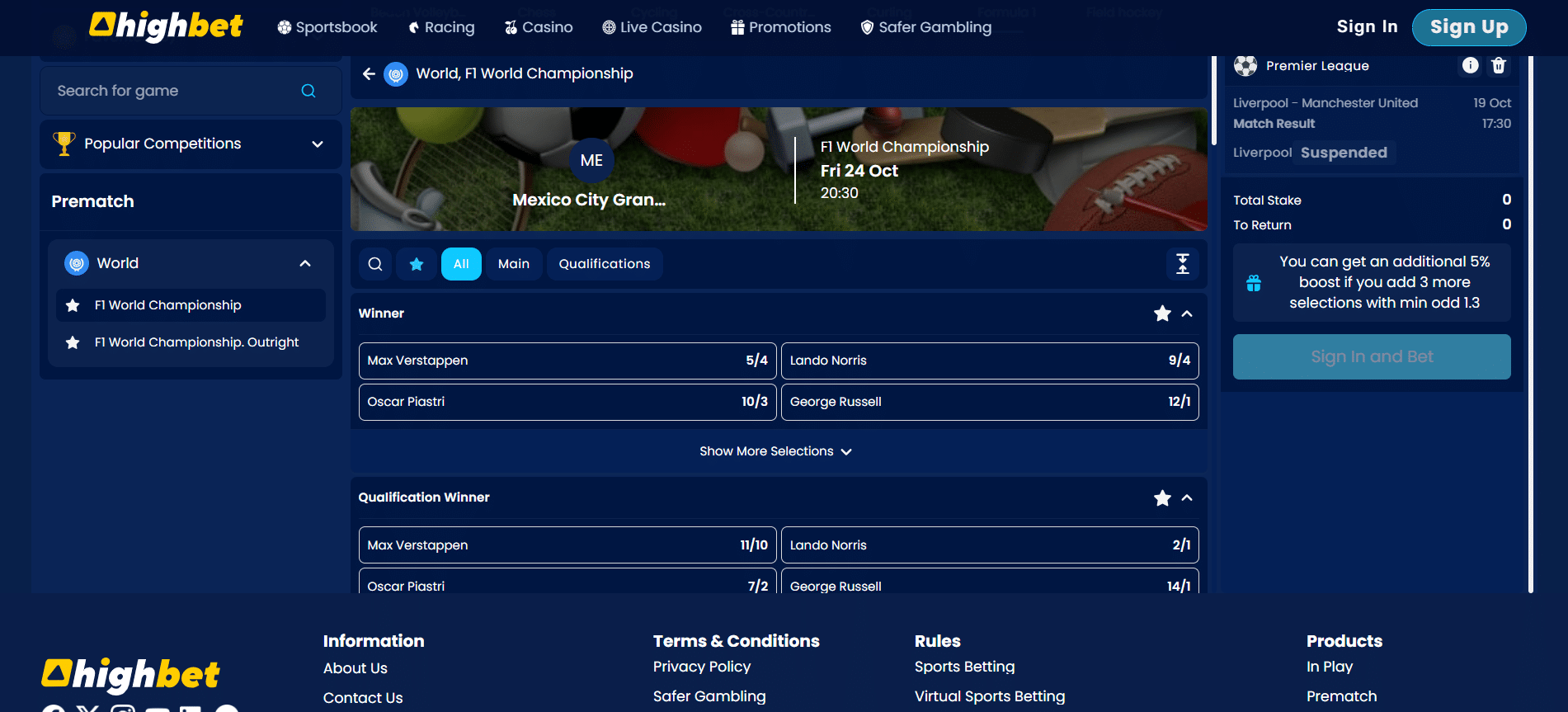This screenshot has width=1568, height=712.
Task: Favorite the Winner market with its star
Action: click(x=1162, y=314)
